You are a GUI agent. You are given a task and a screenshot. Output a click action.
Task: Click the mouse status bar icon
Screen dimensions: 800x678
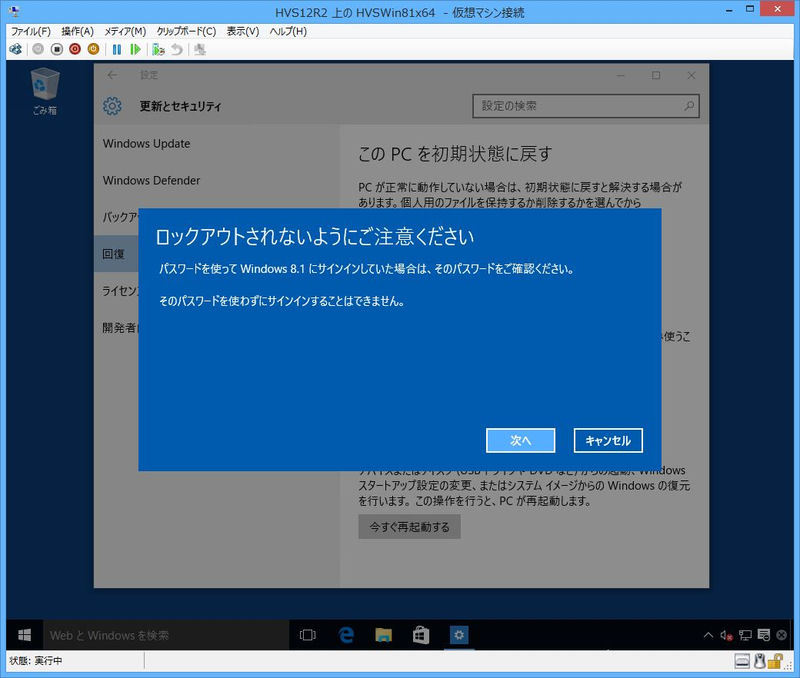click(x=760, y=661)
